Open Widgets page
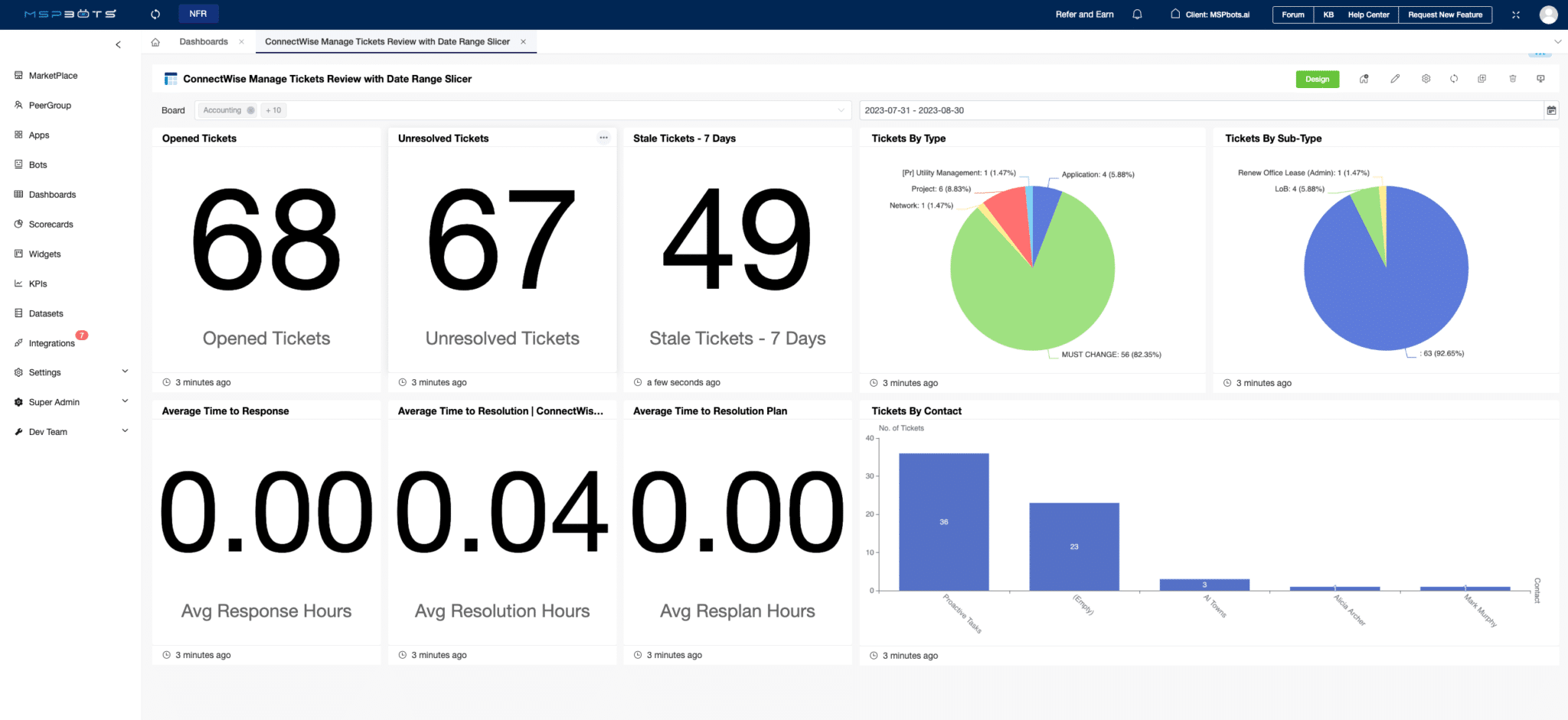The image size is (1568, 720). [44, 254]
